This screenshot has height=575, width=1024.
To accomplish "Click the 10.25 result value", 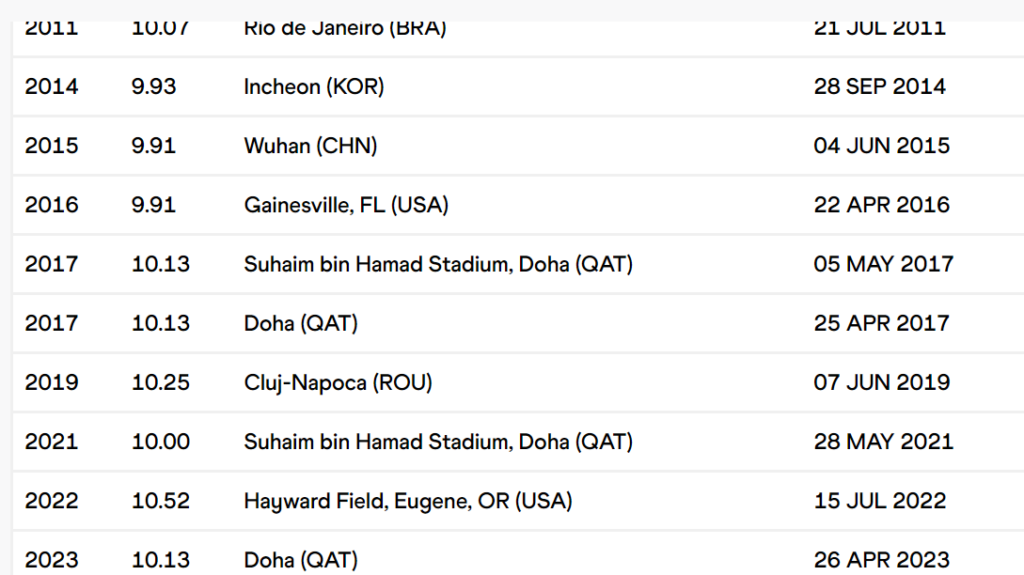I will (x=160, y=382).
